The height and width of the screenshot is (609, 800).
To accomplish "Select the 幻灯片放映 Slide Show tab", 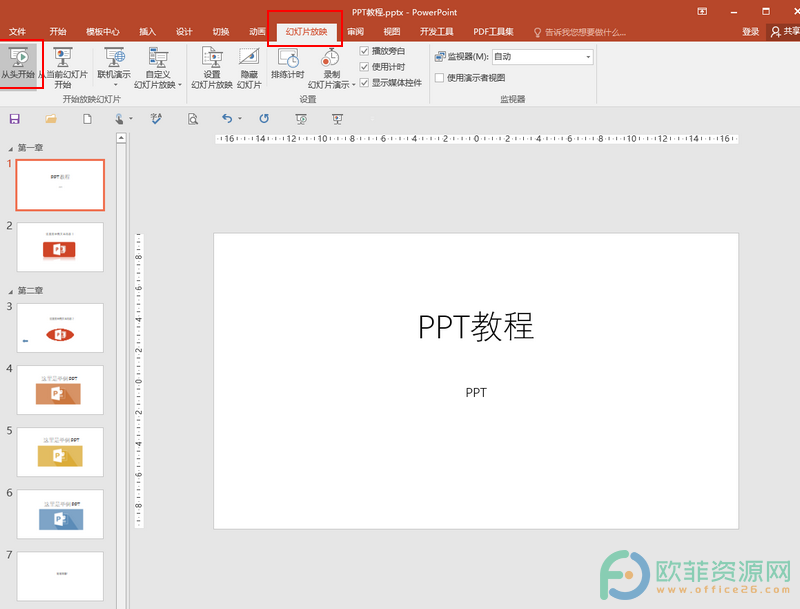I will 306,32.
